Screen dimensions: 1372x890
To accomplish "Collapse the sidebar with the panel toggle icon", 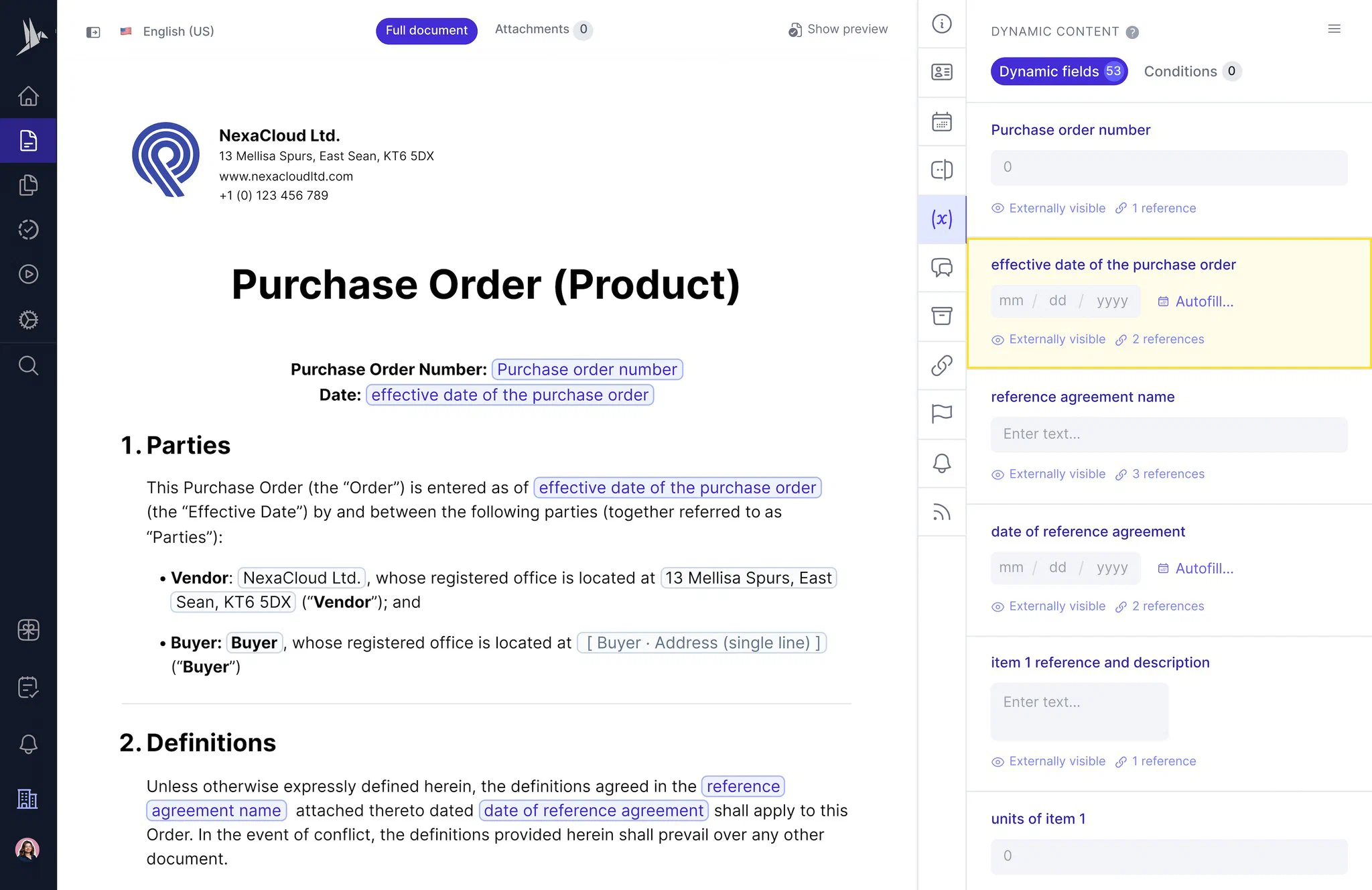I will [x=93, y=31].
